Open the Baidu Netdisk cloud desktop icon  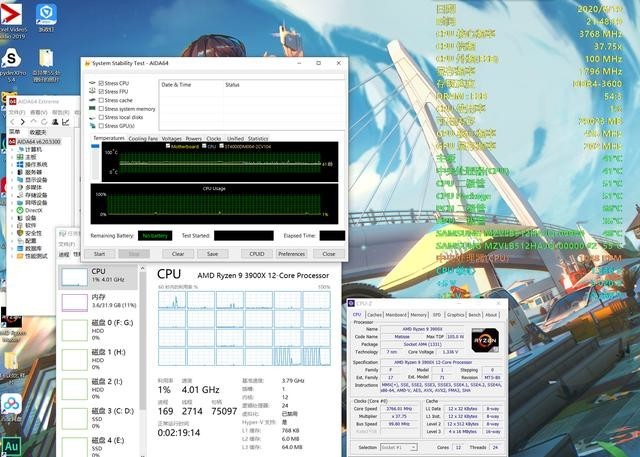pyautogui.click(x=11, y=404)
